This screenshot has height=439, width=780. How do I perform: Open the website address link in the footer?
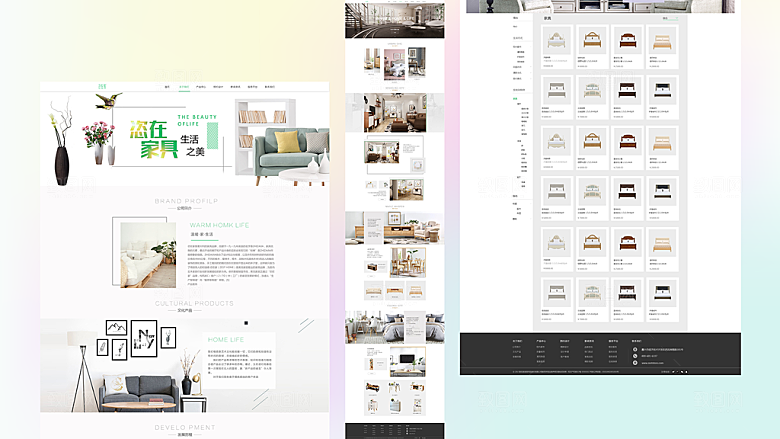pyautogui.click(x=652, y=363)
